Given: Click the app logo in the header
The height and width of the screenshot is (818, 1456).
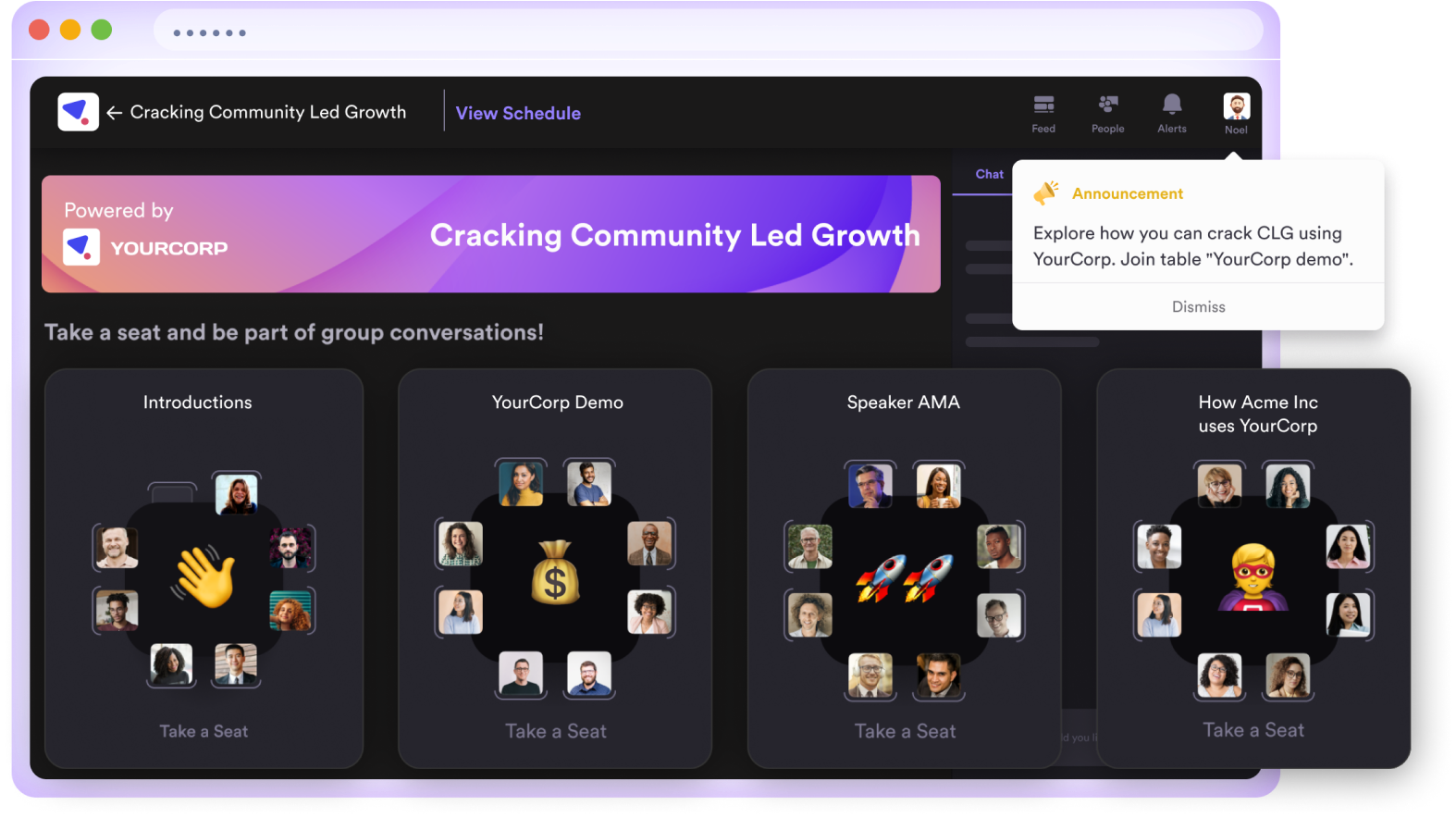Looking at the screenshot, I should pyautogui.click(x=78, y=112).
